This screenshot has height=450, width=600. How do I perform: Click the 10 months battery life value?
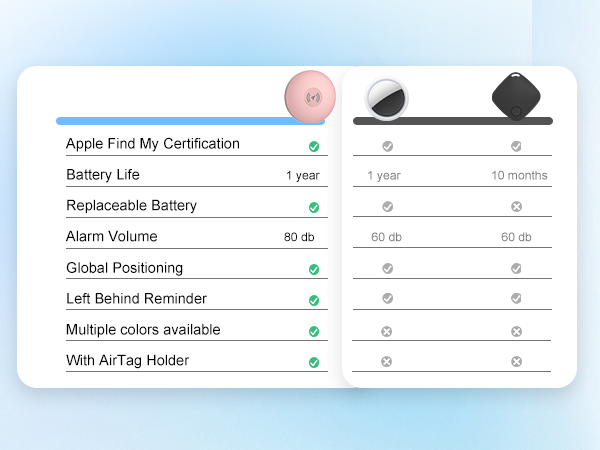point(519,176)
